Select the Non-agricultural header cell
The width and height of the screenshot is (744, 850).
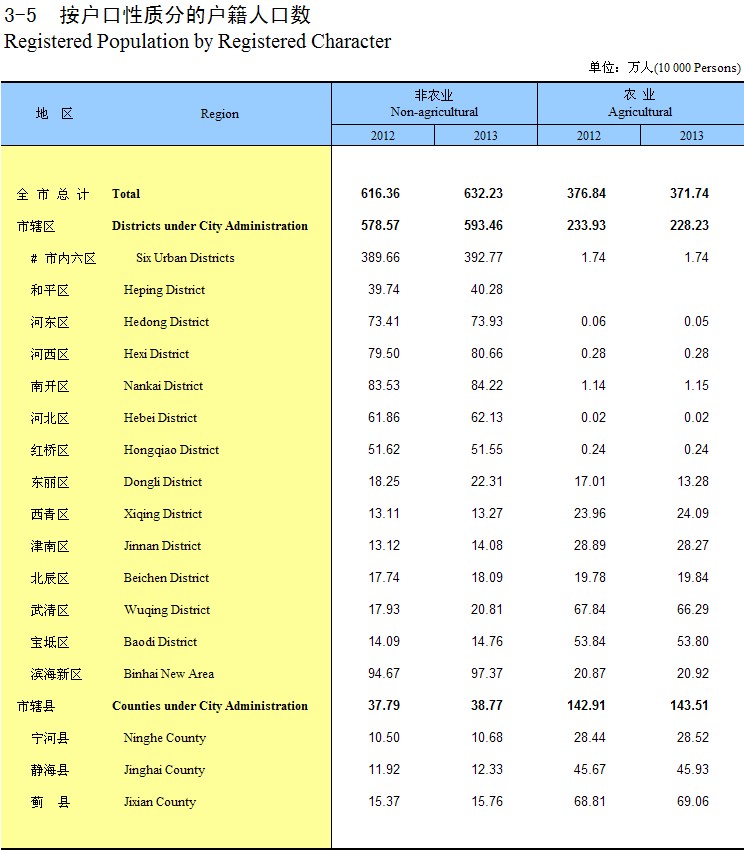[x=434, y=104]
